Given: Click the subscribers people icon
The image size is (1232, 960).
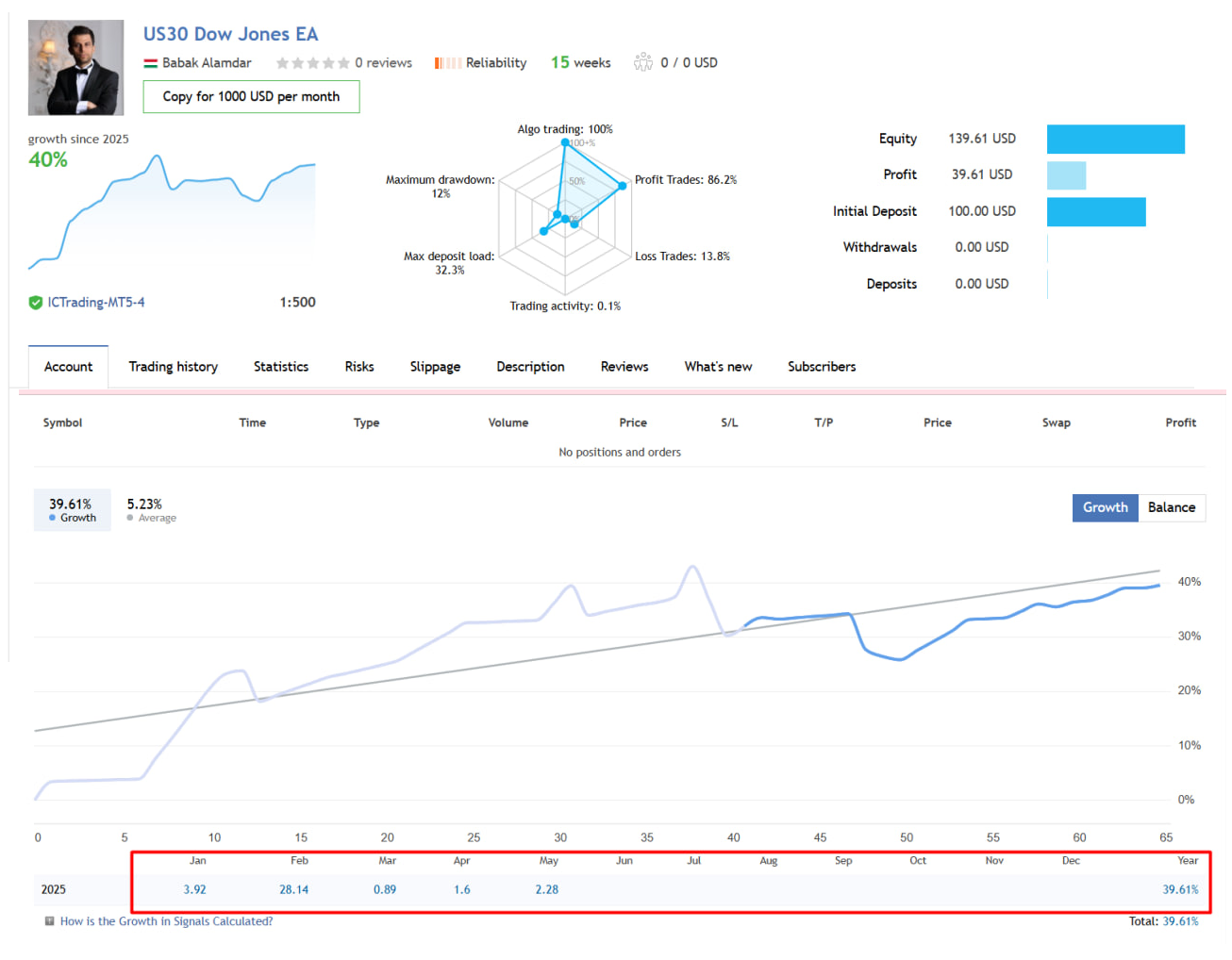Looking at the screenshot, I should click(643, 62).
